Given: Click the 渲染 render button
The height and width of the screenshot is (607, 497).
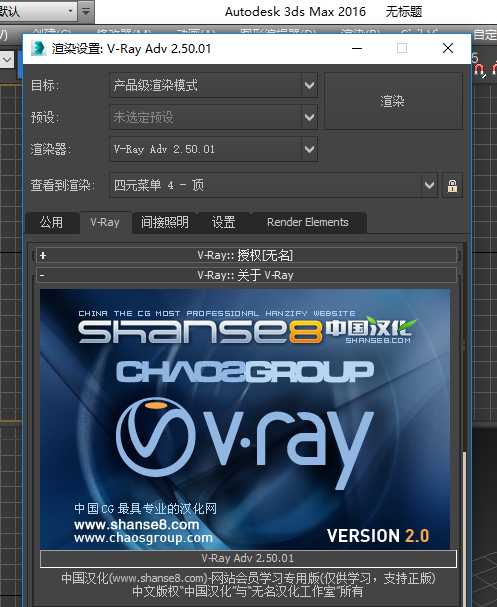Looking at the screenshot, I should click(393, 101).
